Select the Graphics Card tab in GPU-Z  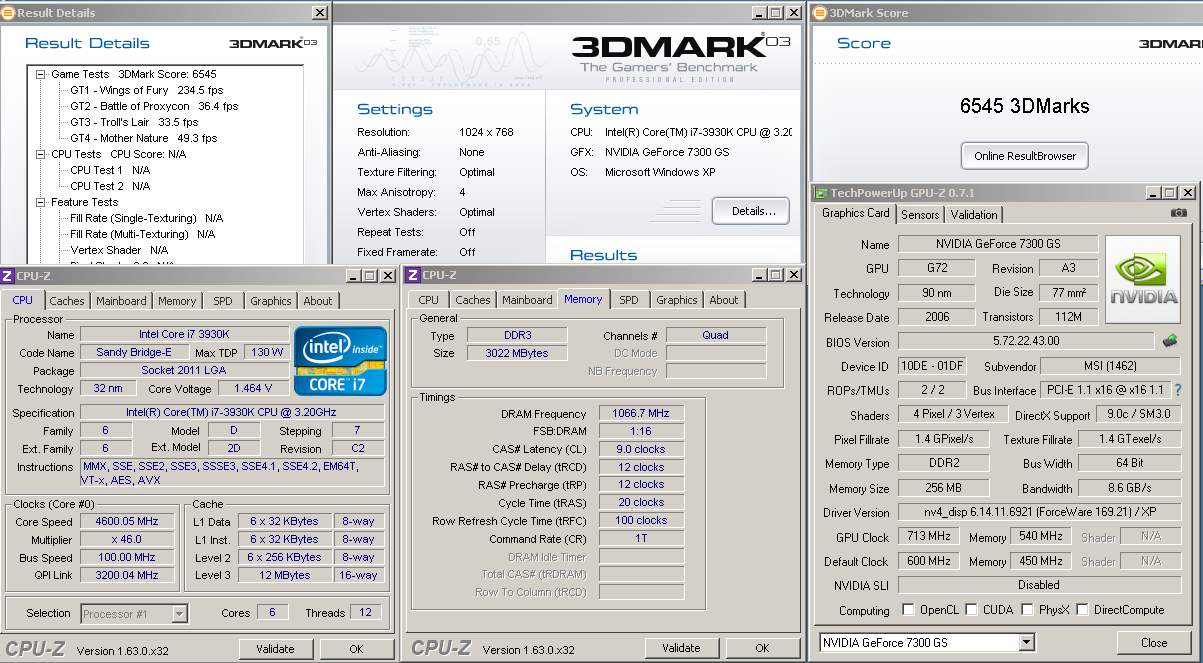click(x=856, y=212)
